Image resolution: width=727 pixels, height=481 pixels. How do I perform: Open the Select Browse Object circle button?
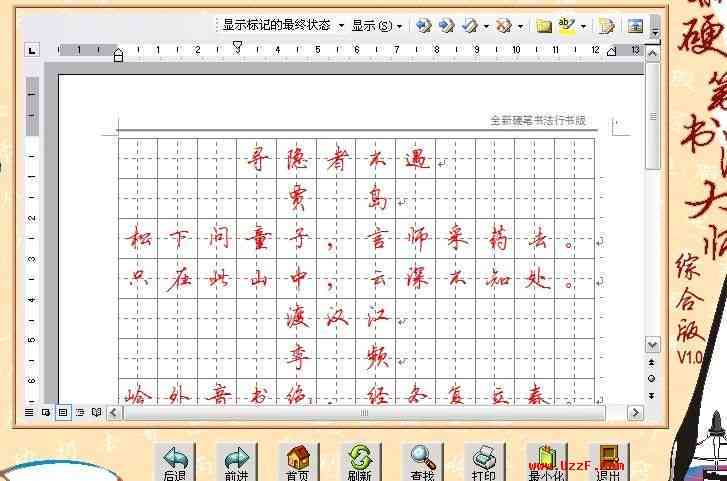click(x=651, y=379)
